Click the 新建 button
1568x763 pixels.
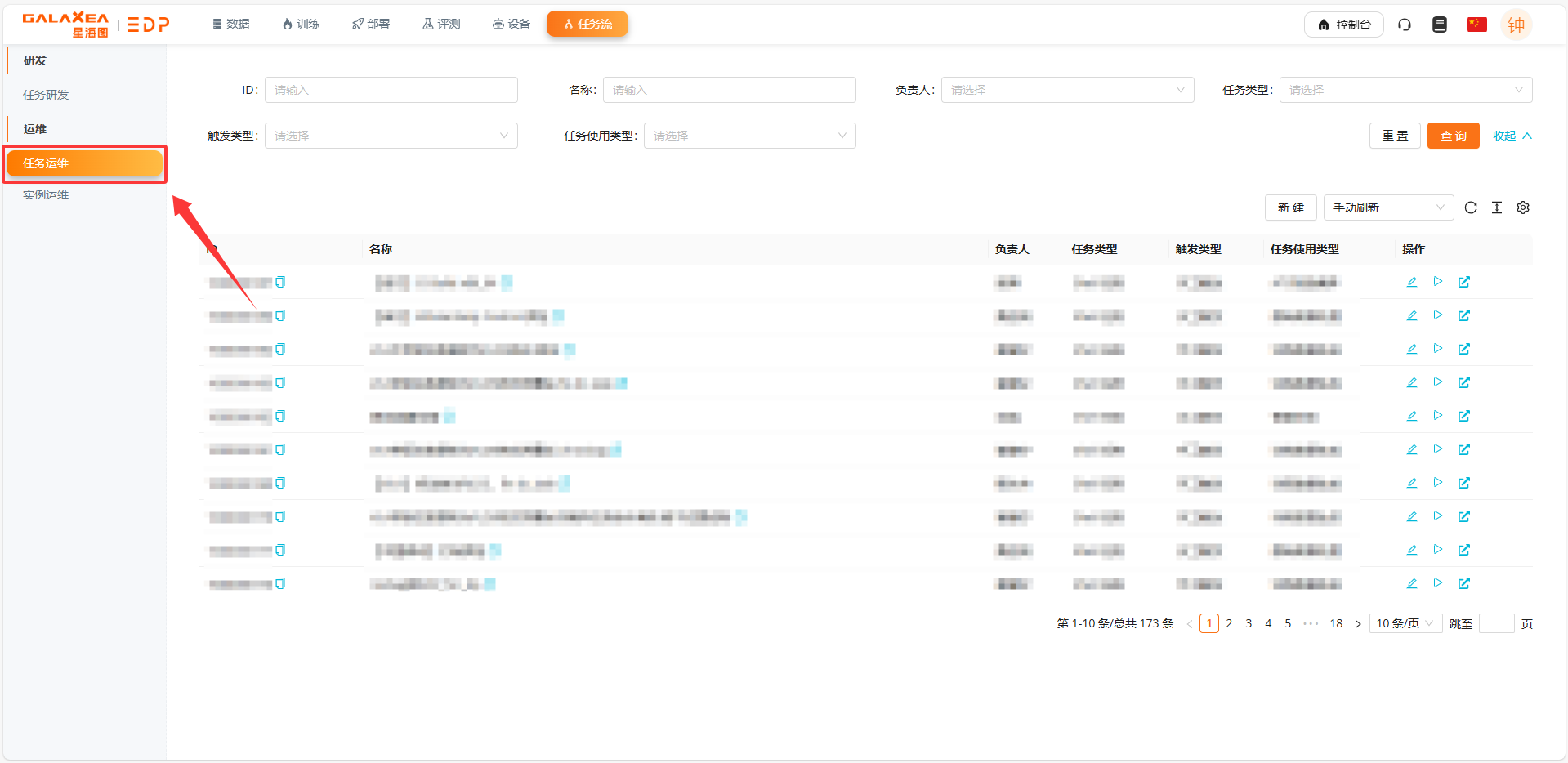click(x=1290, y=207)
